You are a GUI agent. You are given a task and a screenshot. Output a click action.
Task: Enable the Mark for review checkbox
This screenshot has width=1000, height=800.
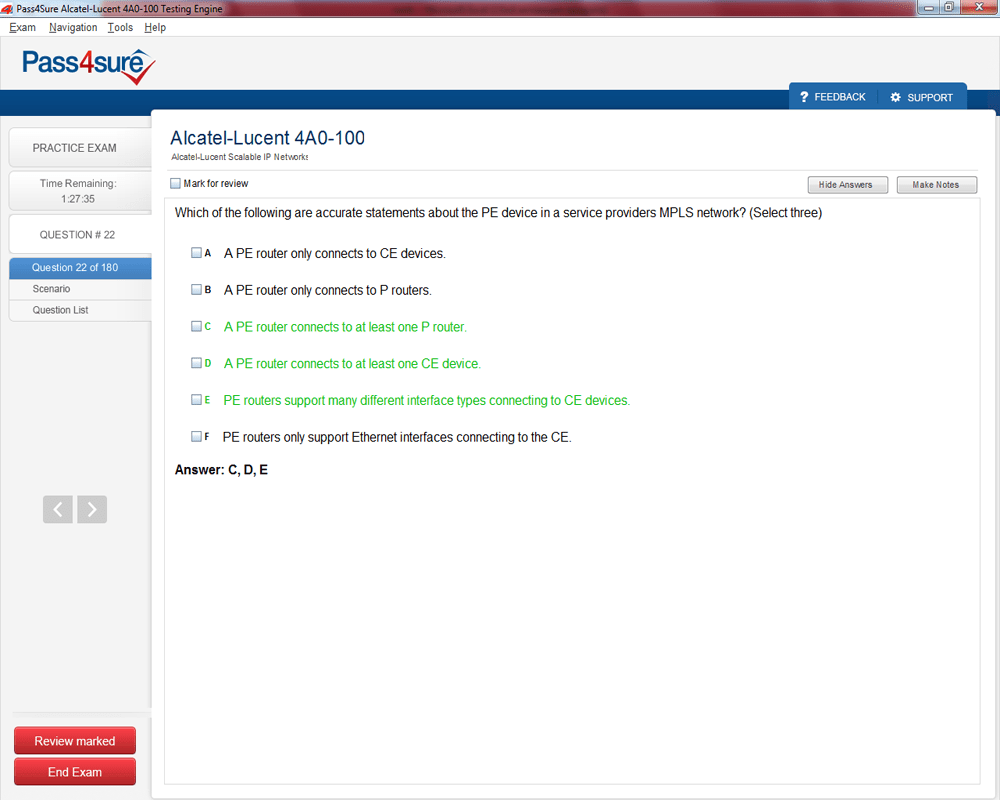tap(176, 184)
